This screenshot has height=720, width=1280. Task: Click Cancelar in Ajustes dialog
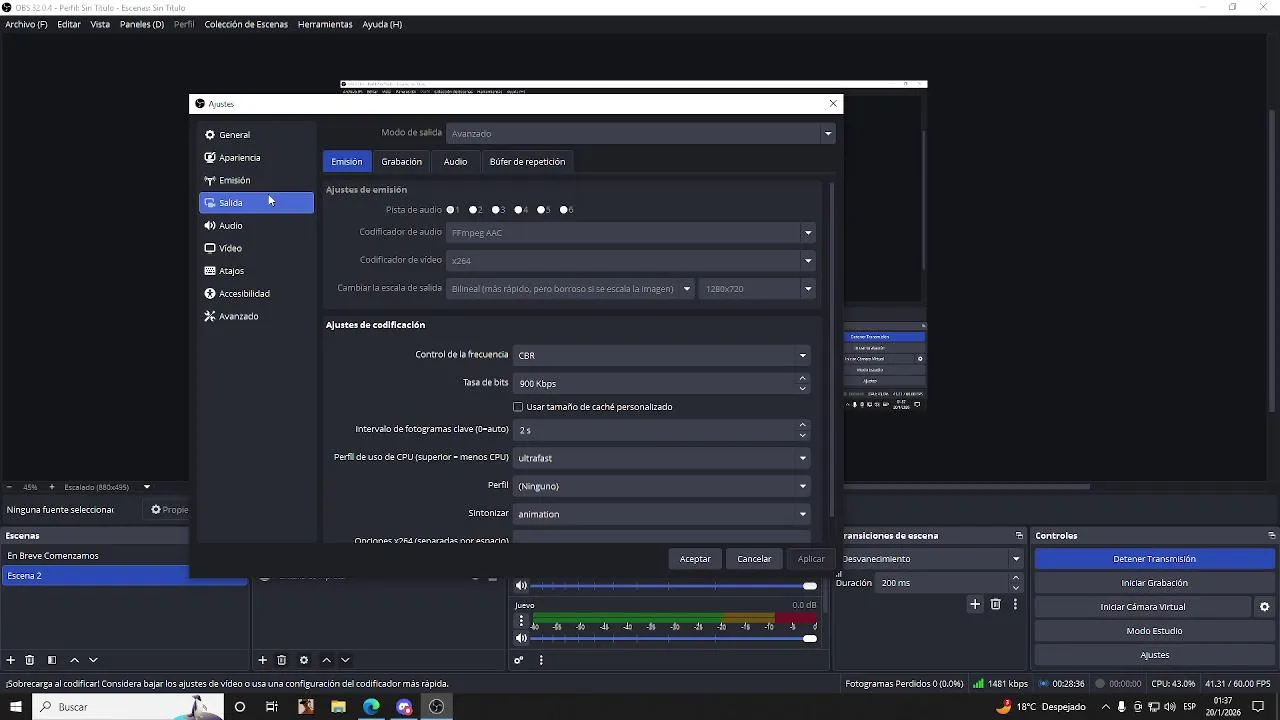pyautogui.click(x=754, y=559)
